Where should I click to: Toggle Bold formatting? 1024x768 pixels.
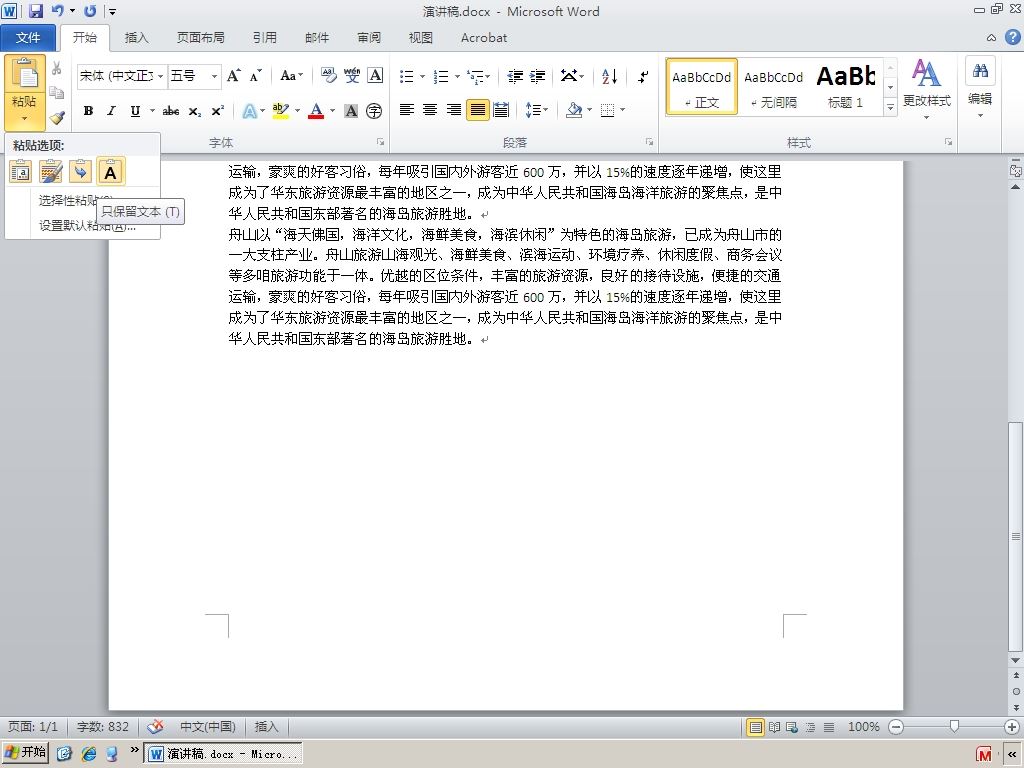pos(88,111)
